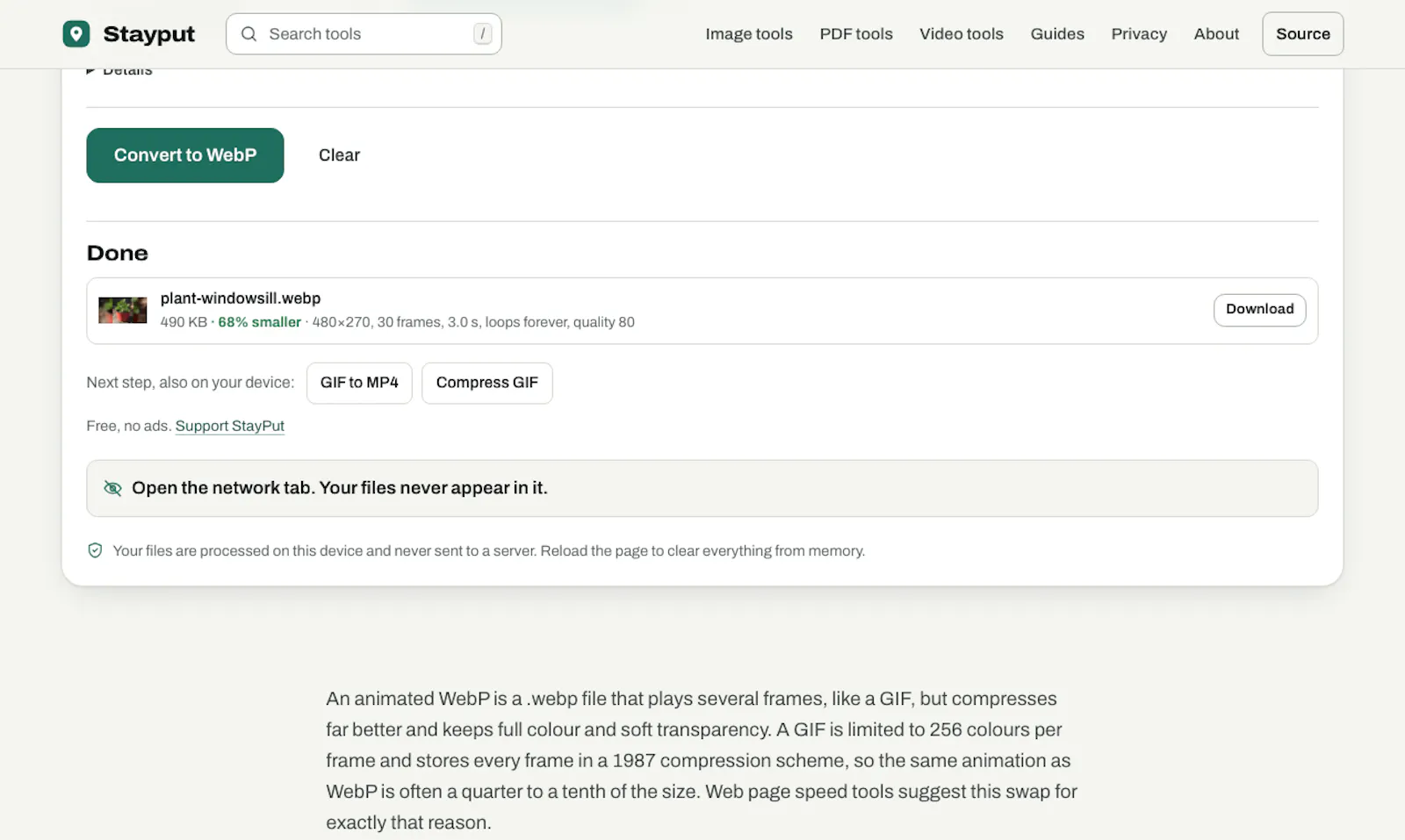The height and width of the screenshot is (840, 1405).
Task: Open the Privacy page
Action: [1139, 34]
